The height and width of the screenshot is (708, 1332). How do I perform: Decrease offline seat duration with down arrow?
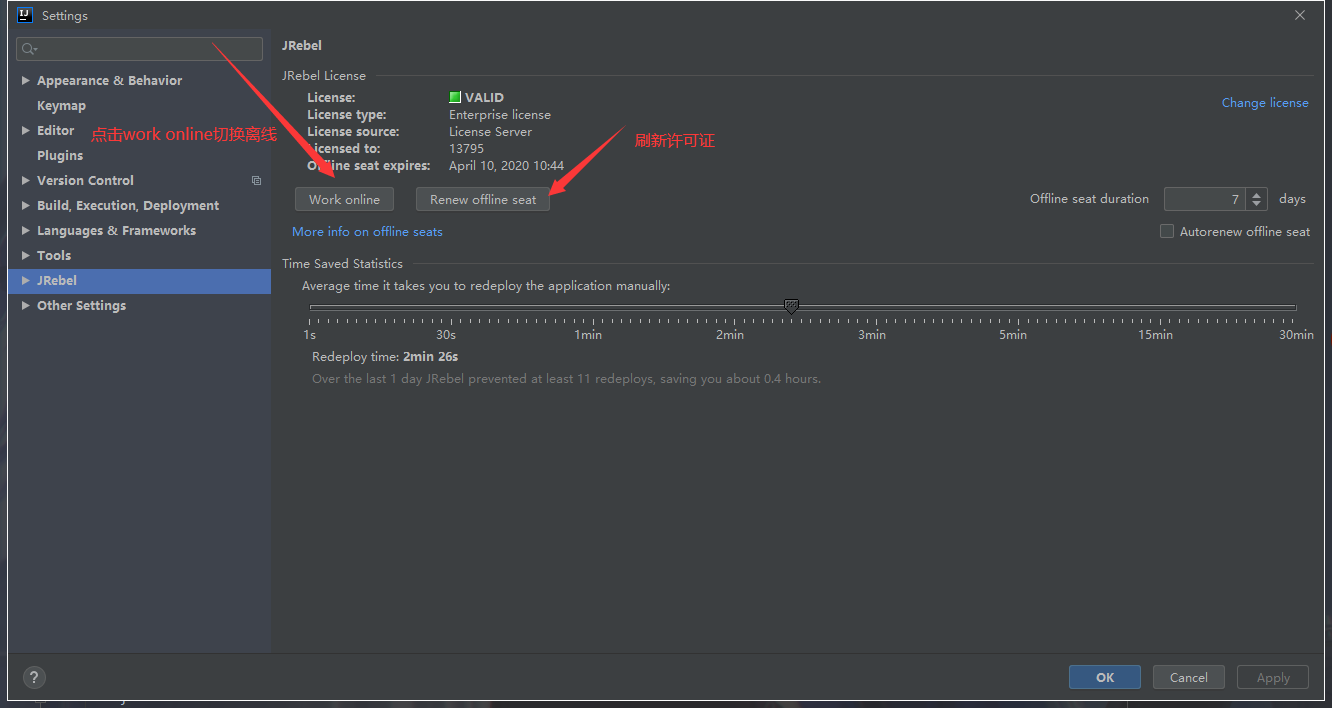1258,205
